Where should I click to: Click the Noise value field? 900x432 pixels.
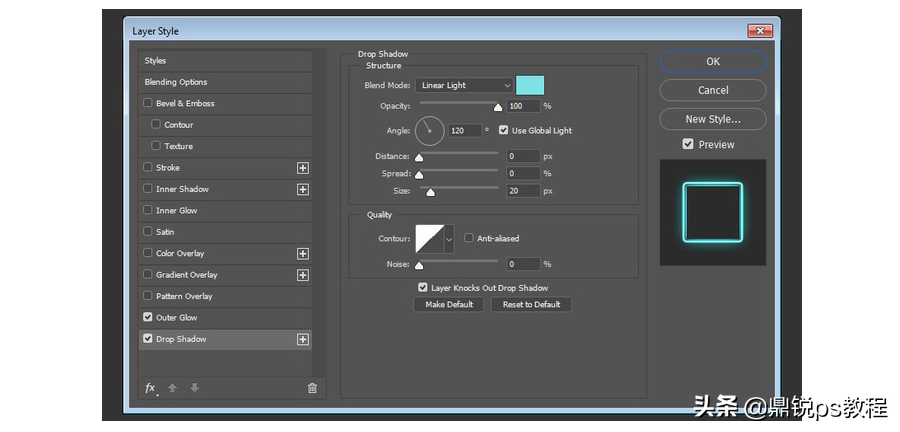click(x=523, y=264)
